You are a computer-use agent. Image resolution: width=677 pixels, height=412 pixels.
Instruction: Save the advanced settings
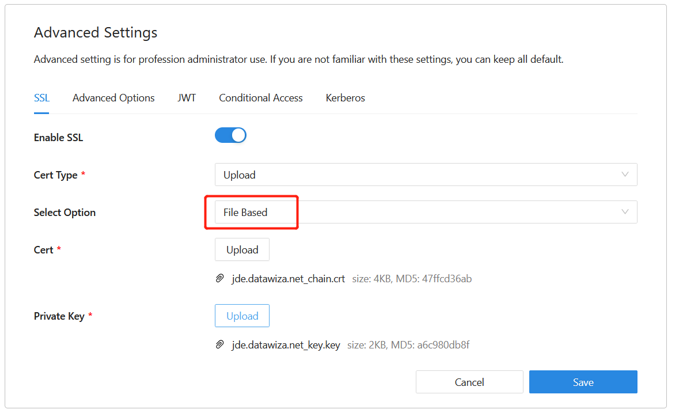pyautogui.click(x=583, y=382)
